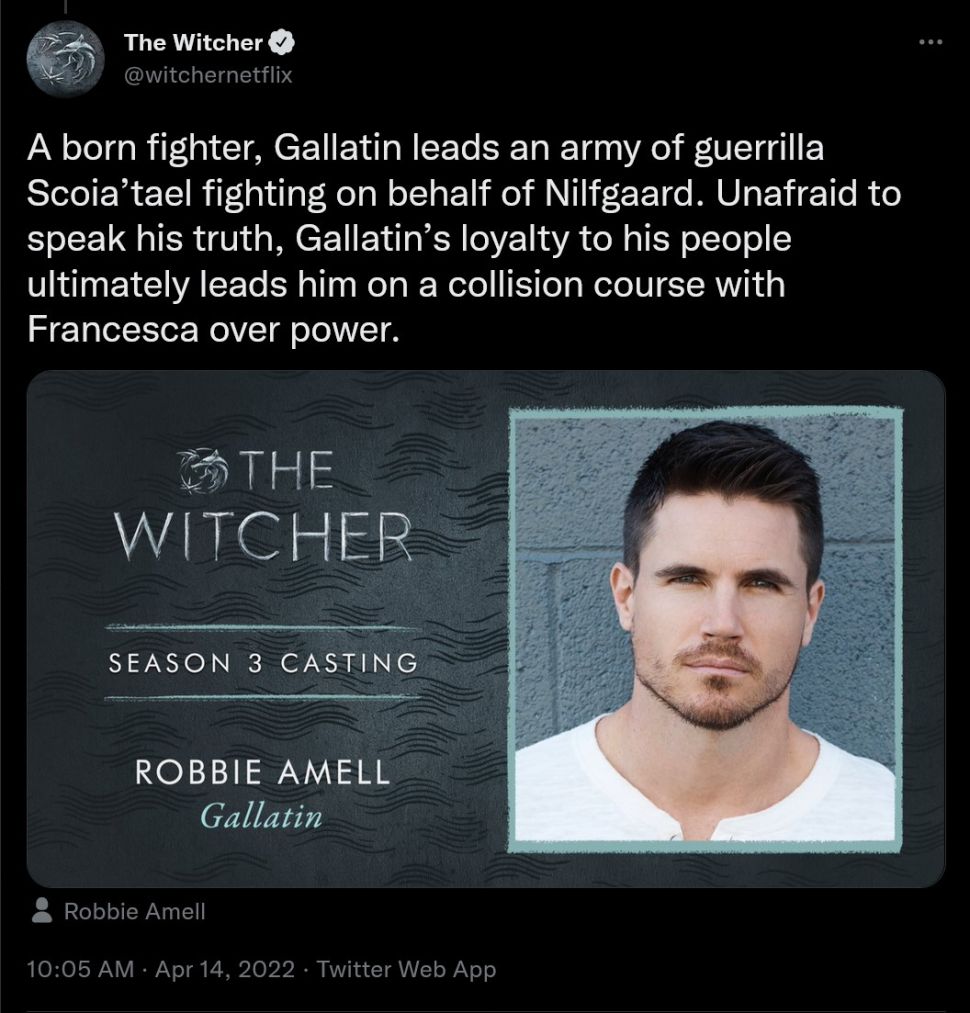This screenshot has height=1013, width=970.
Task: Click The Witcher profile avatar
Action: [x=65, y=58]
